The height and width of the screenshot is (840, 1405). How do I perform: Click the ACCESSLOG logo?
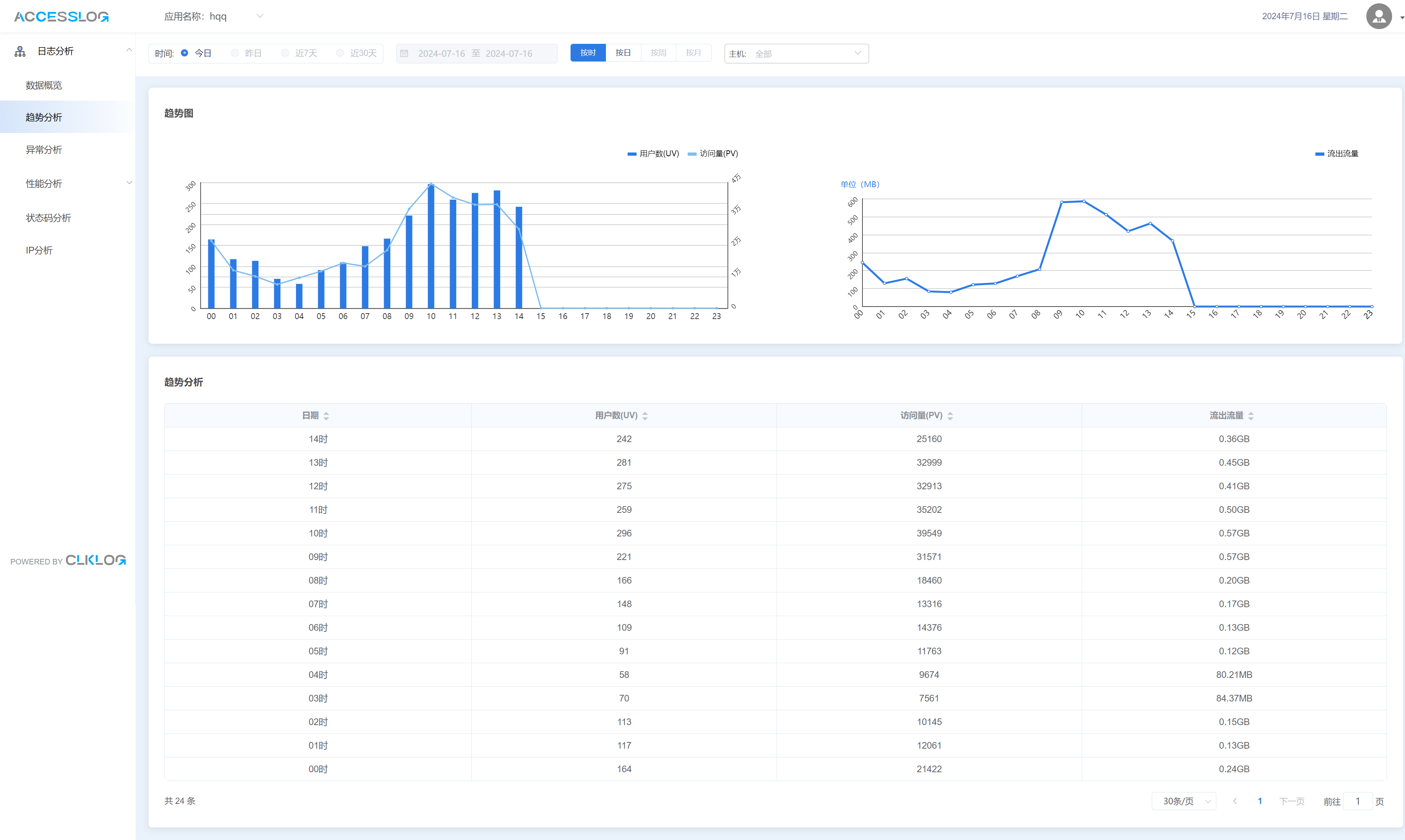pyautogui.click(x=61, y=17)
